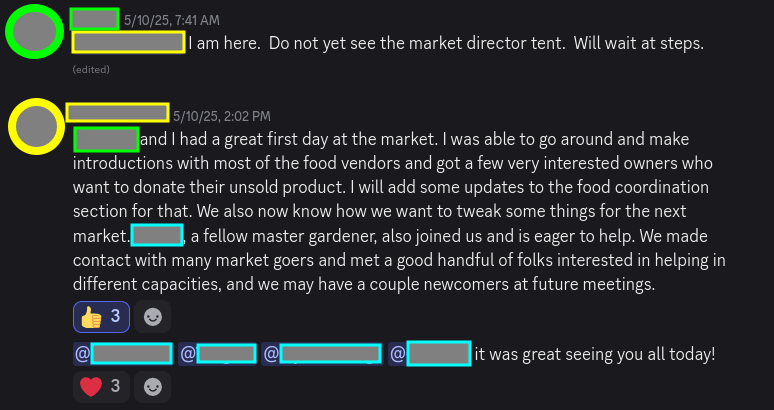Add a reaction beside the thumbs up
774x410 pixels.
152,317
